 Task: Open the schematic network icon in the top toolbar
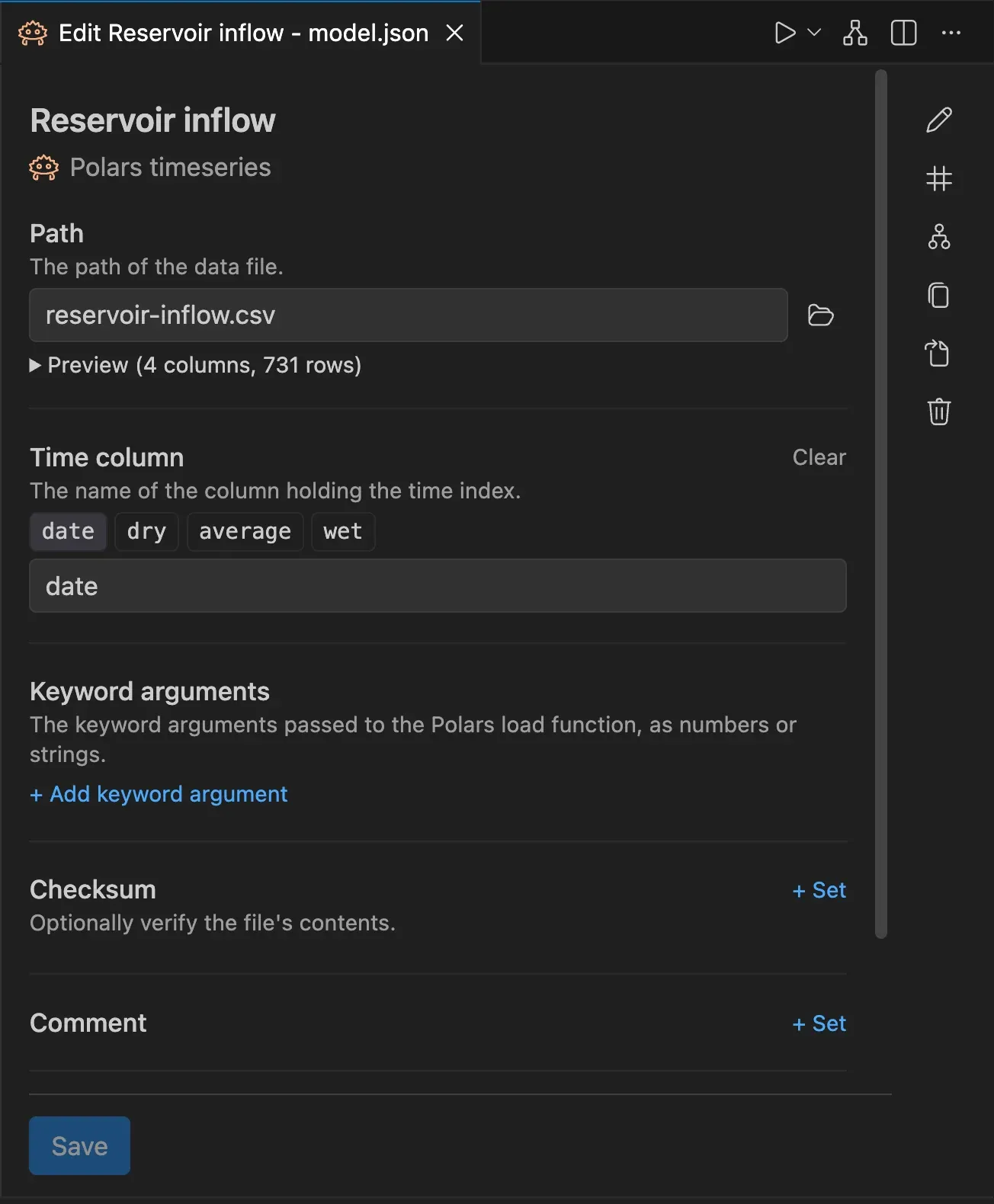tap(855, 33)
